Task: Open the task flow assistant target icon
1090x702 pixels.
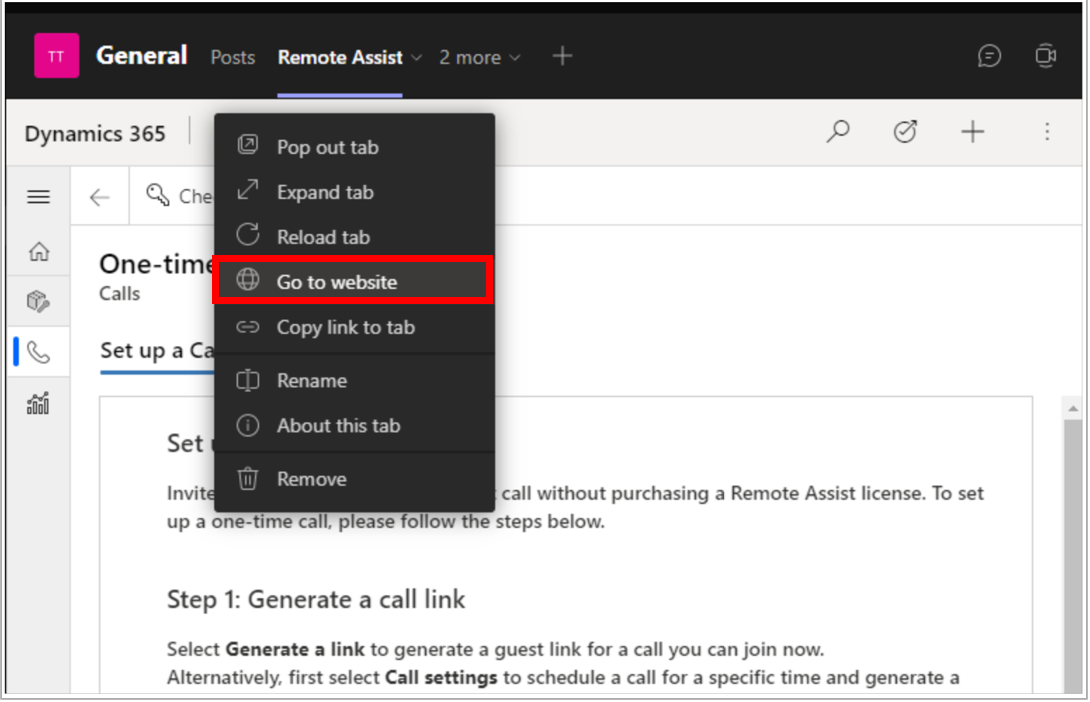Action: click(x=904, y=131)
